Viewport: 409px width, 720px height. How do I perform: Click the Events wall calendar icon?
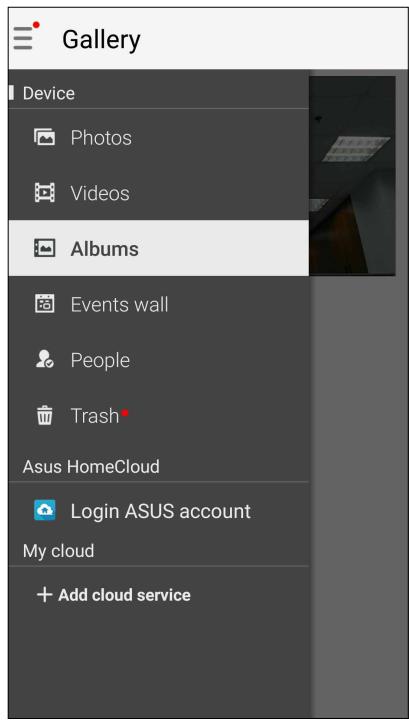(45, 304)
